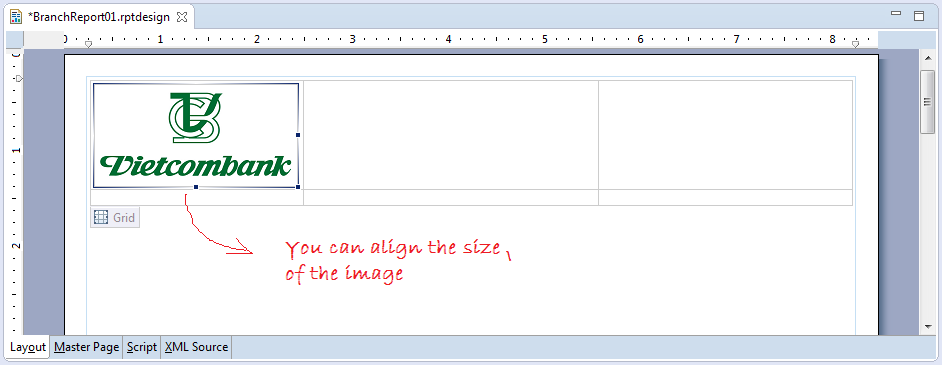Click the BranchReport01.rptdesign file icon
This screenshot has height=365, width=942.
pos(17,17)
